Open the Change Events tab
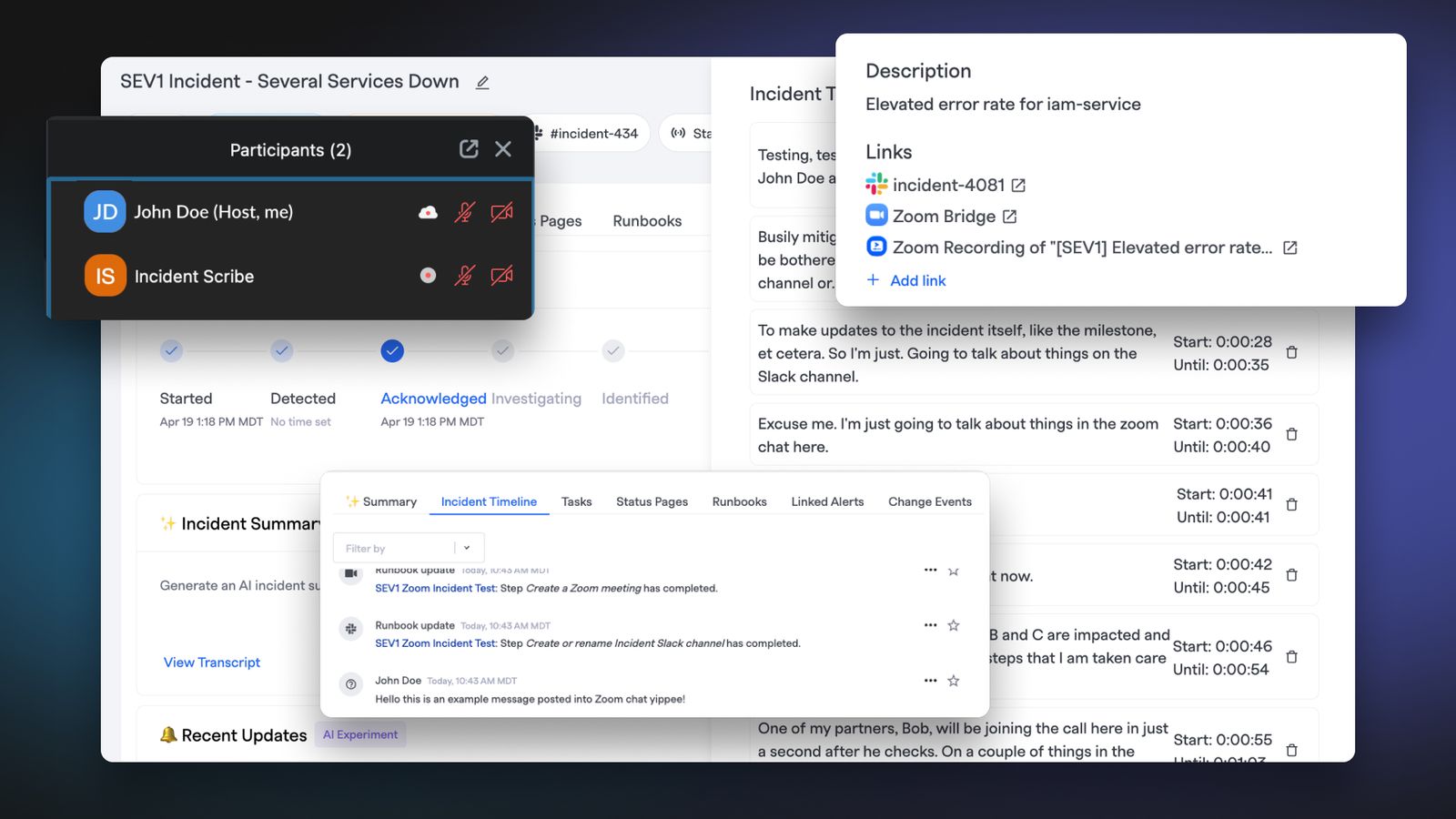The height and width of the screenshot is (819, 1456). (930, 501)
